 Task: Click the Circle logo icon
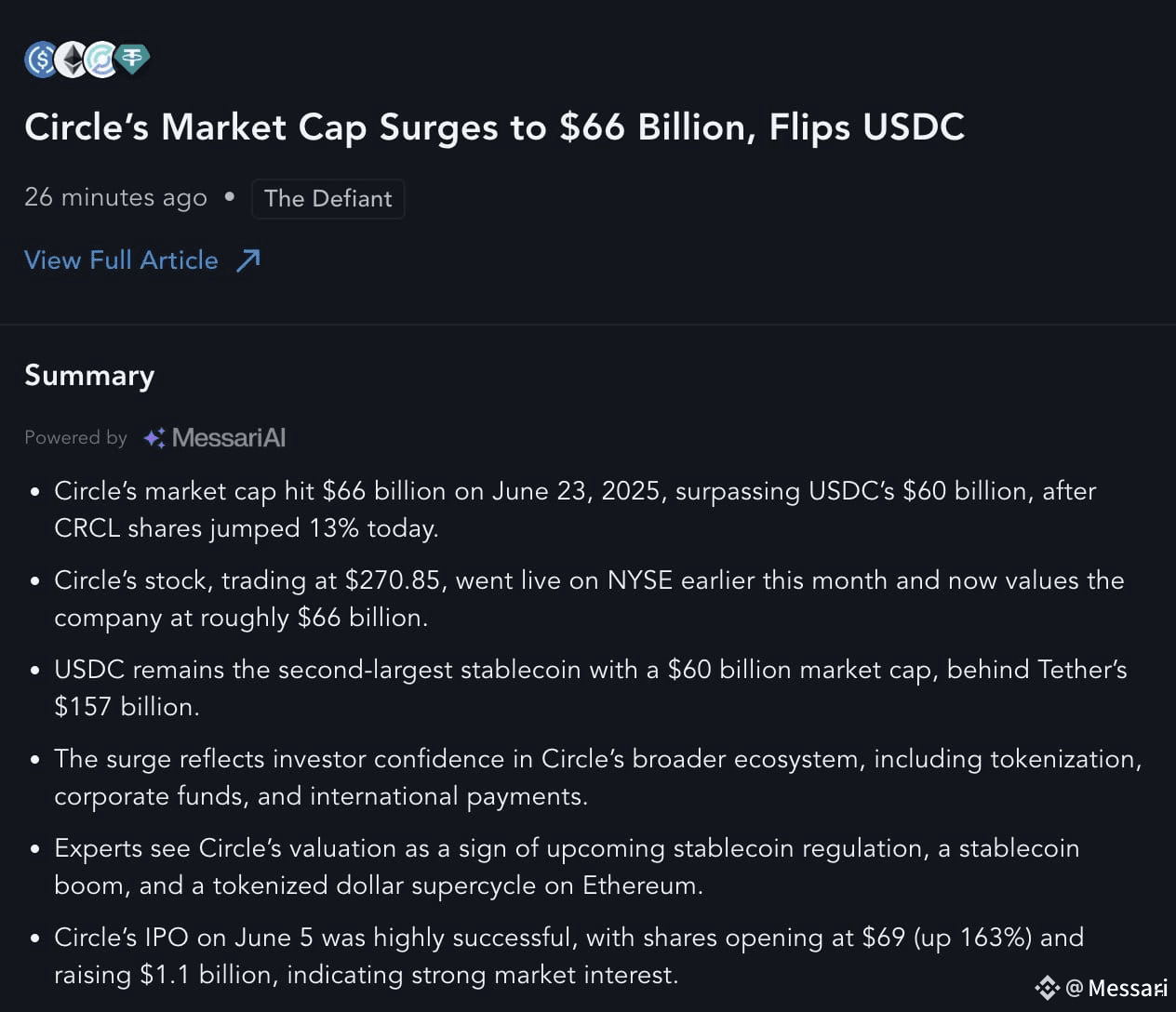(x=100, y=60)
